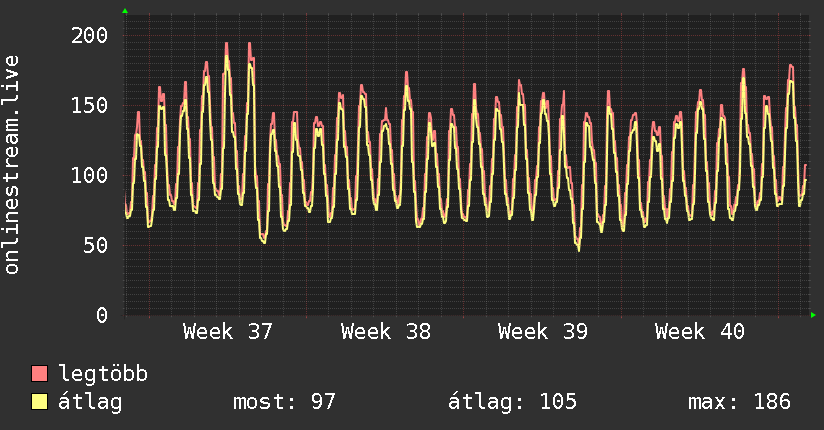Click the onlinestream.live vertical axis title
Viewport: 824px width, 430px height.
[11, 165]
